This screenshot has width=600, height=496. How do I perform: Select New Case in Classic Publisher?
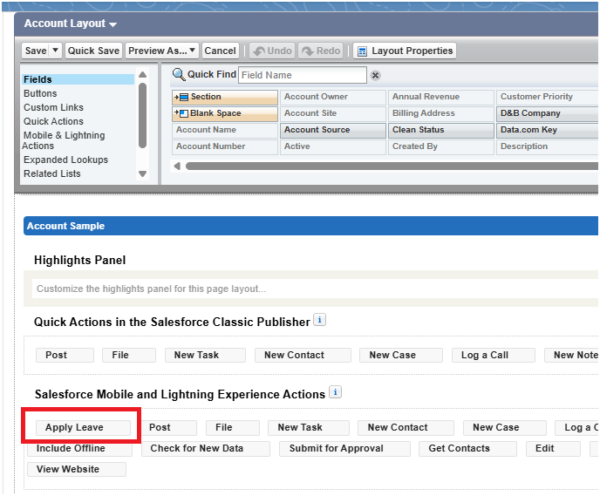point(401,356)
